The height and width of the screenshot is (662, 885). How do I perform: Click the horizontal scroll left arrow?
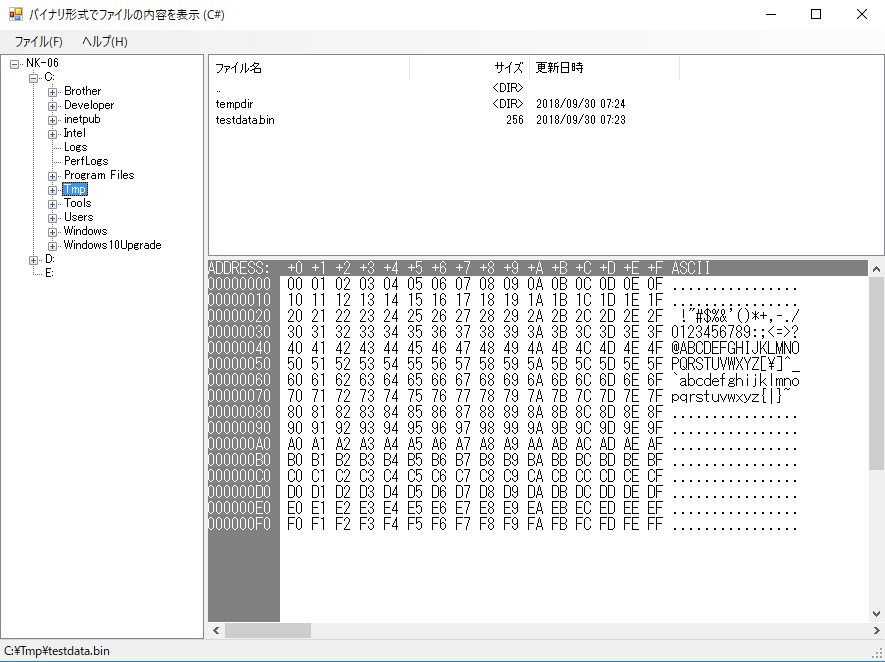pyautogui.click(x=216, y=630)
